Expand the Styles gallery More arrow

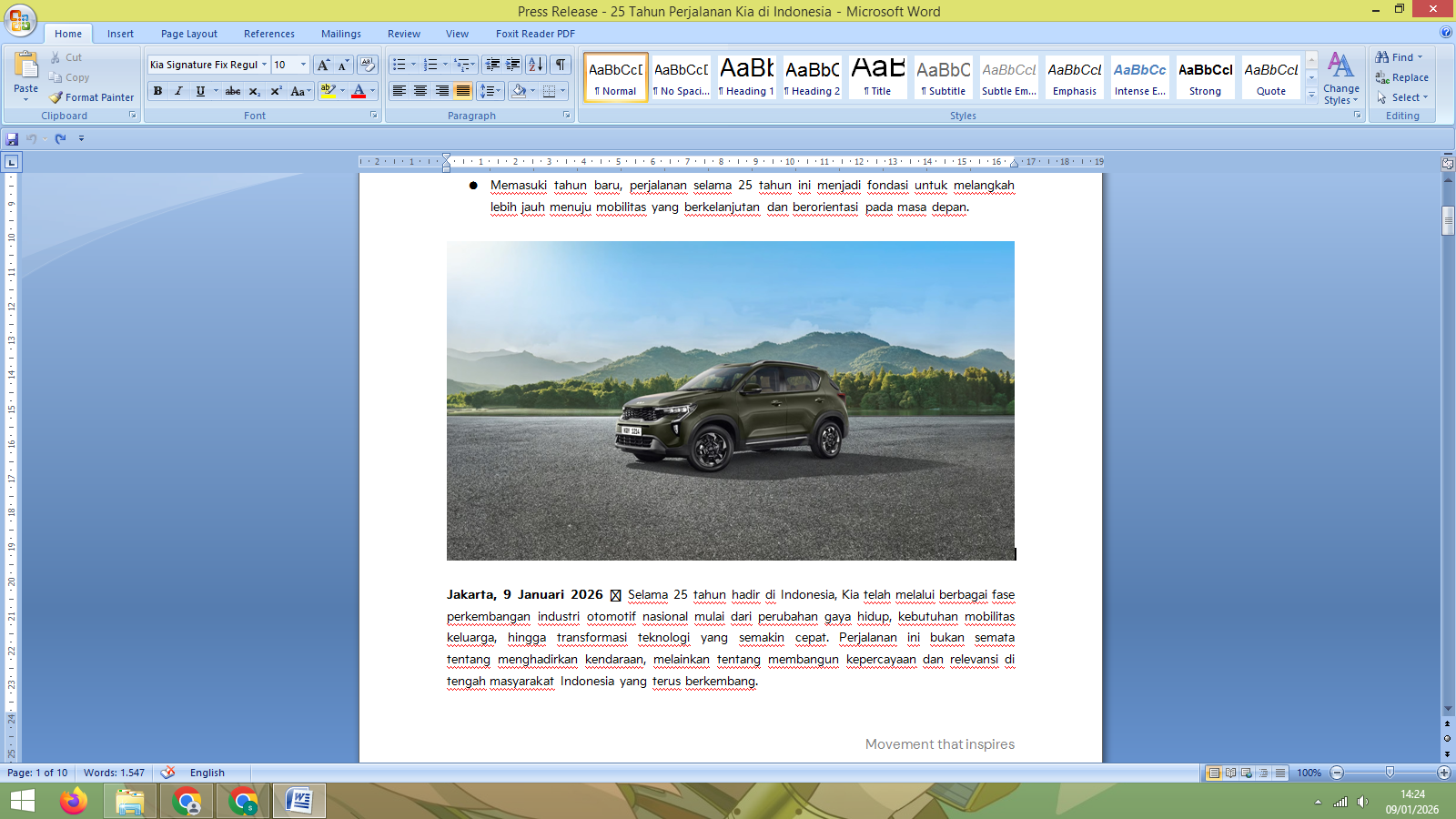[x=1311, y=95]
